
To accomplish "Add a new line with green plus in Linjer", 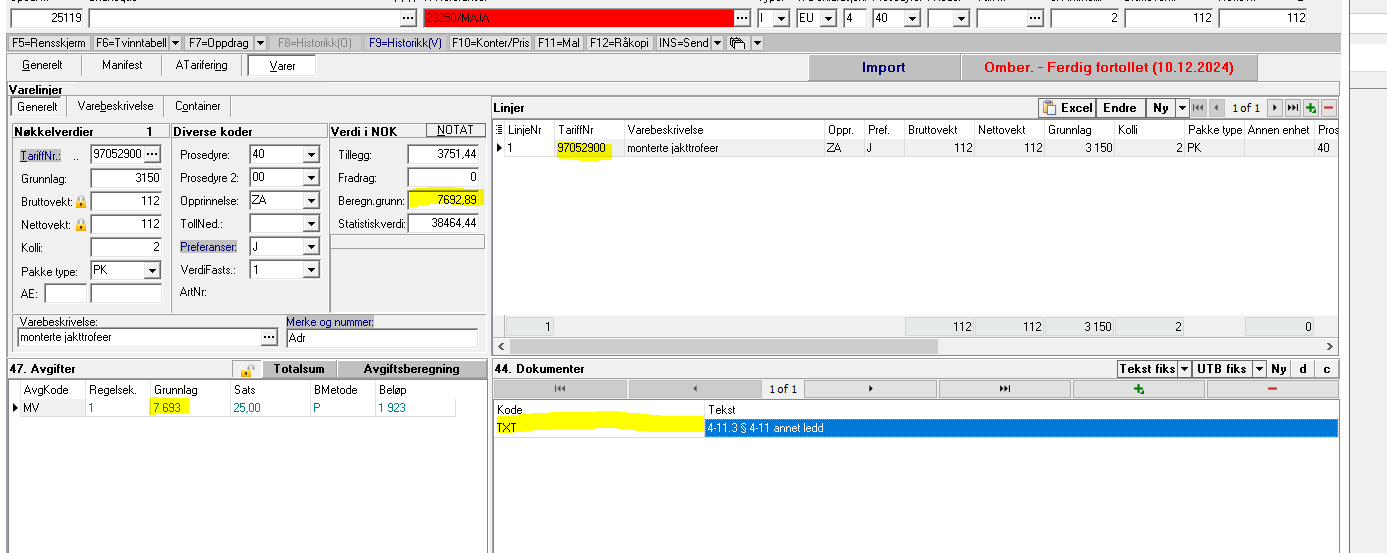I will [x=1311, y=108].
